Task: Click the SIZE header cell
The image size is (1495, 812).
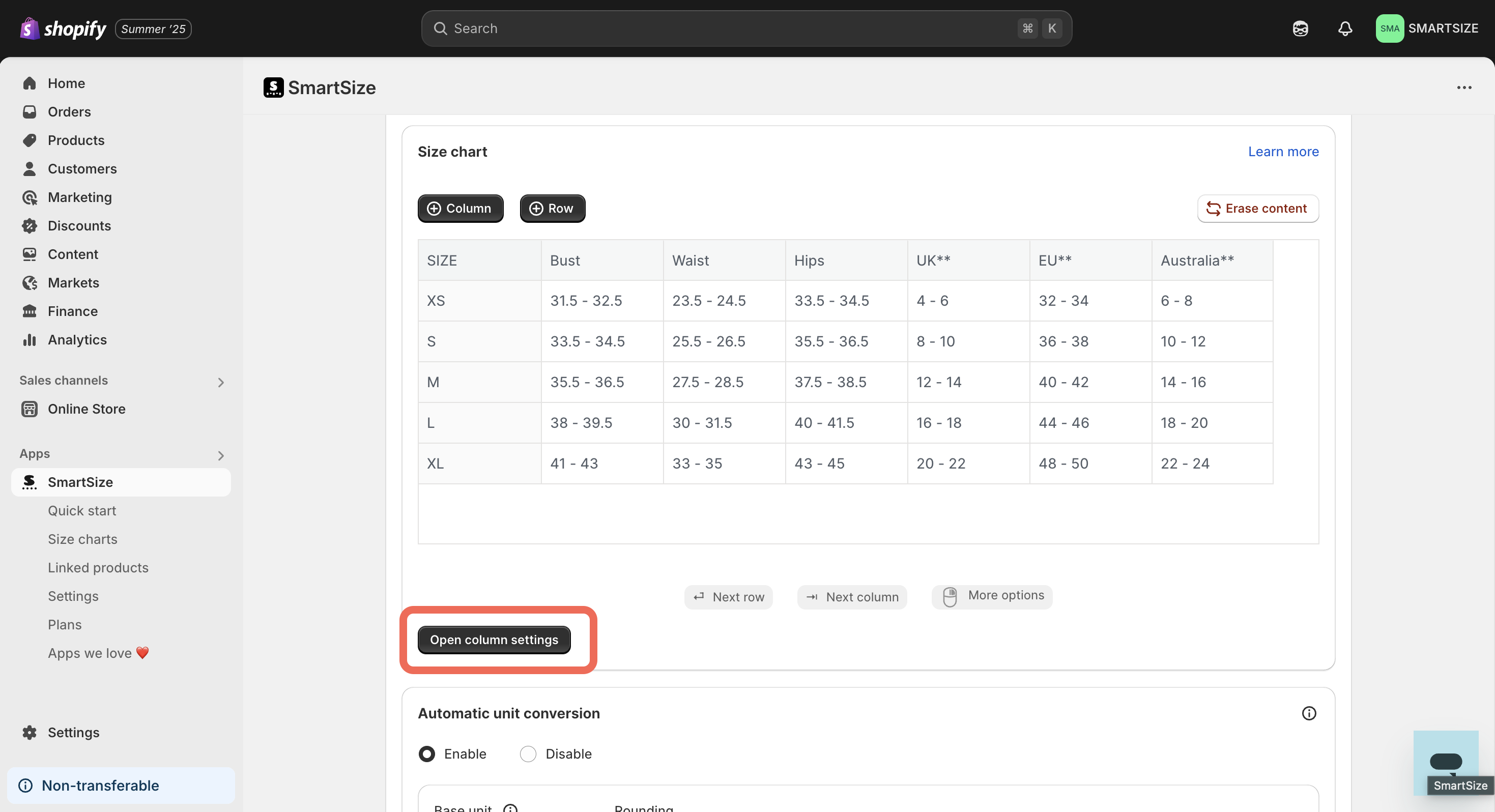Action: [x=479, y=260]
